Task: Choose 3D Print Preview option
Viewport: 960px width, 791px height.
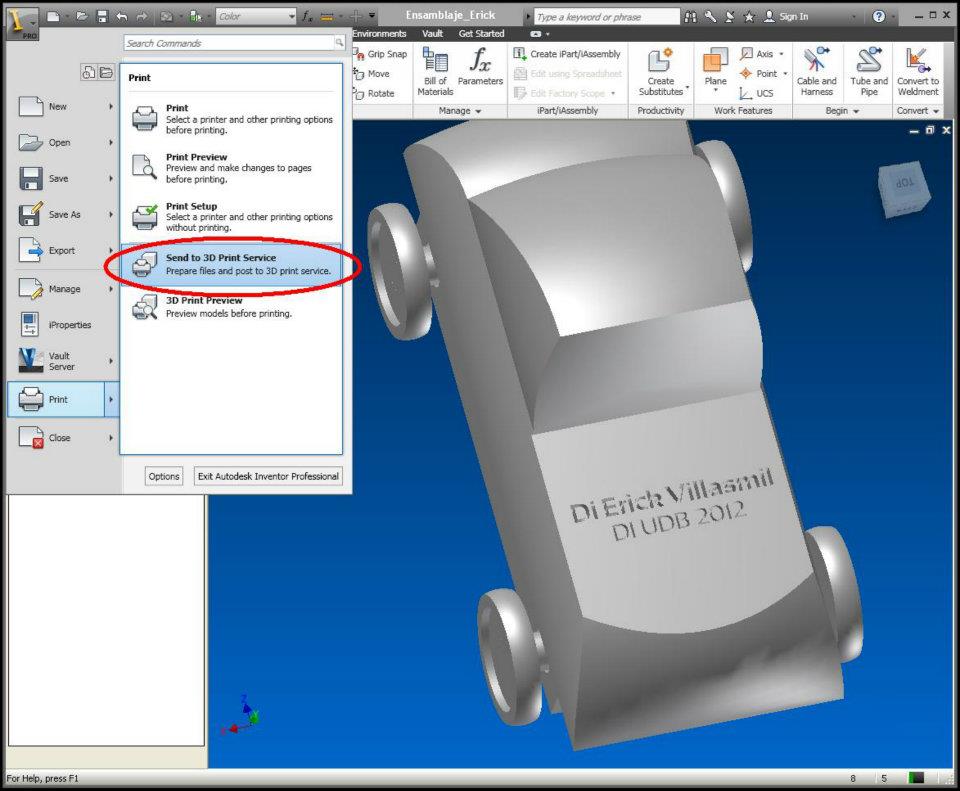Action: pos(231,307)
